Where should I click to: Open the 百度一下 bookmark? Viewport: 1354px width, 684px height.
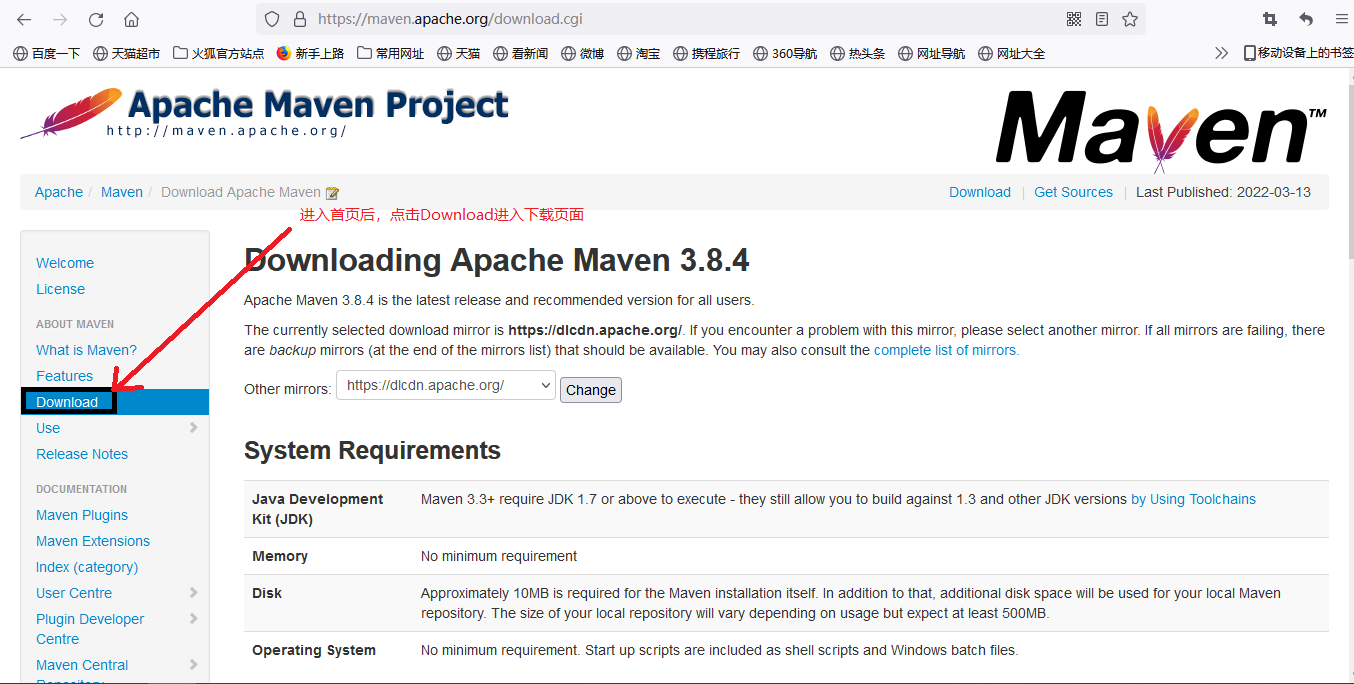click(x=47, y=53)
